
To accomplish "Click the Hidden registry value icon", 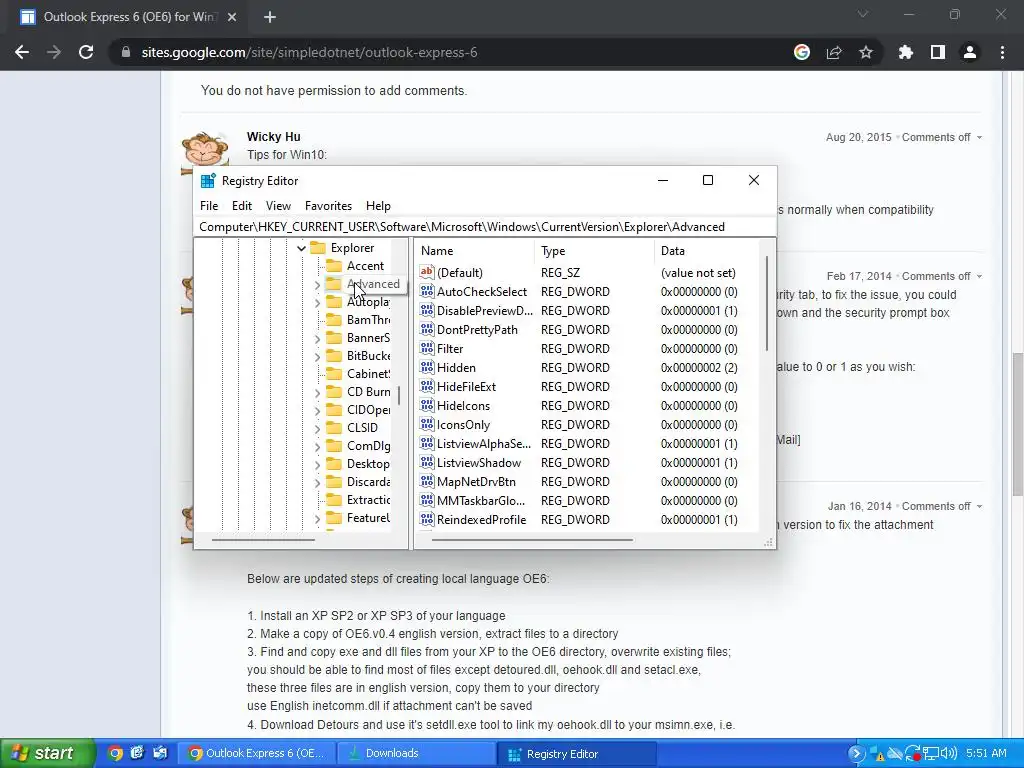I will coord(426,367).
